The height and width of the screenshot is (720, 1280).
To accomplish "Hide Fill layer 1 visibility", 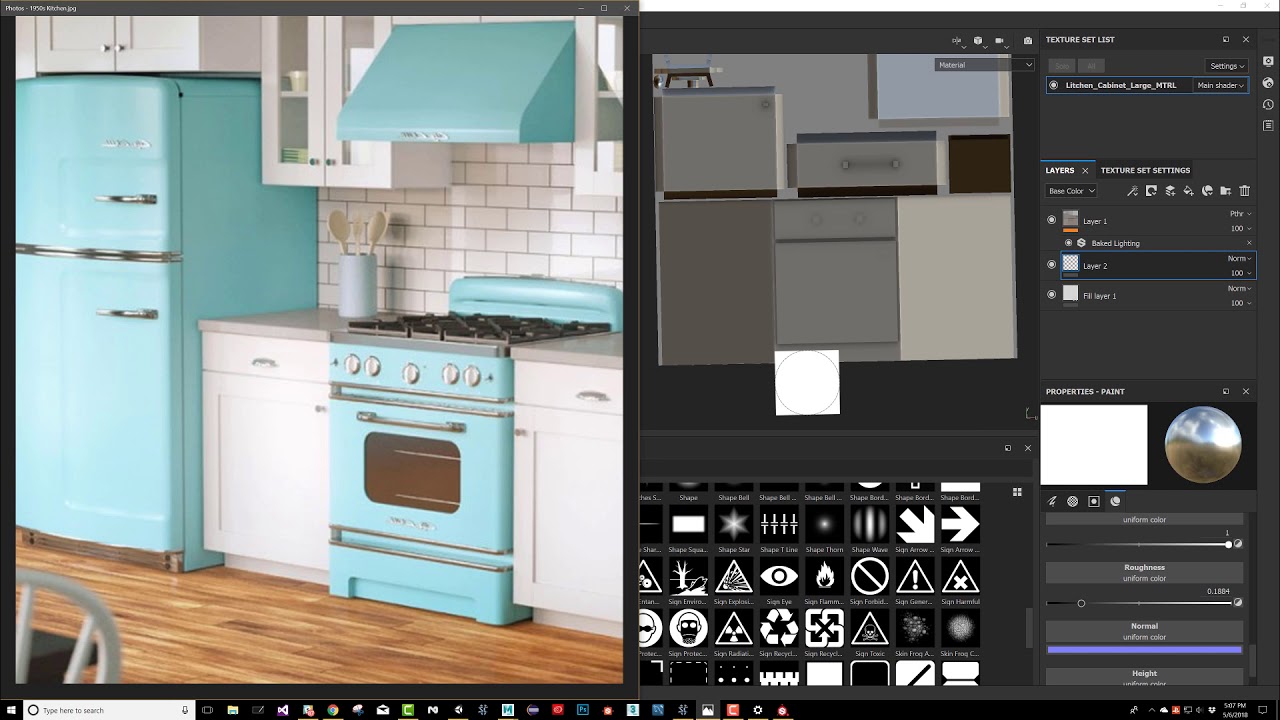I will [x=1051, y=295].
